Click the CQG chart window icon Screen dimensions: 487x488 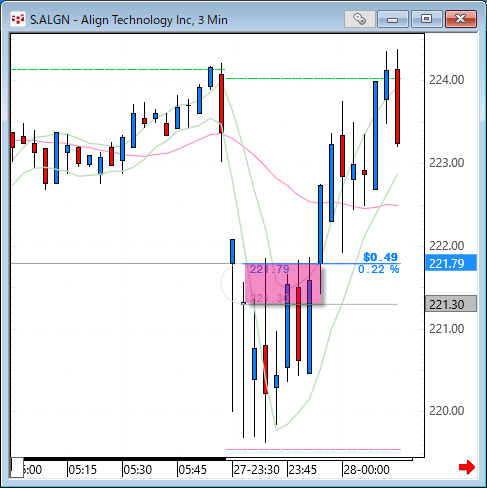(x=18, y=20)
